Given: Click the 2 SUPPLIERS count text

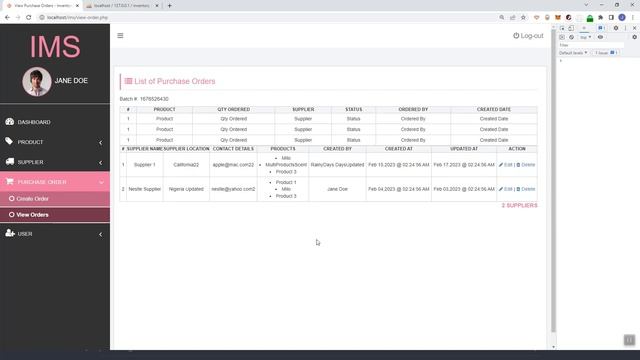Looking at the screenshot, I should [x=519, y=205].
